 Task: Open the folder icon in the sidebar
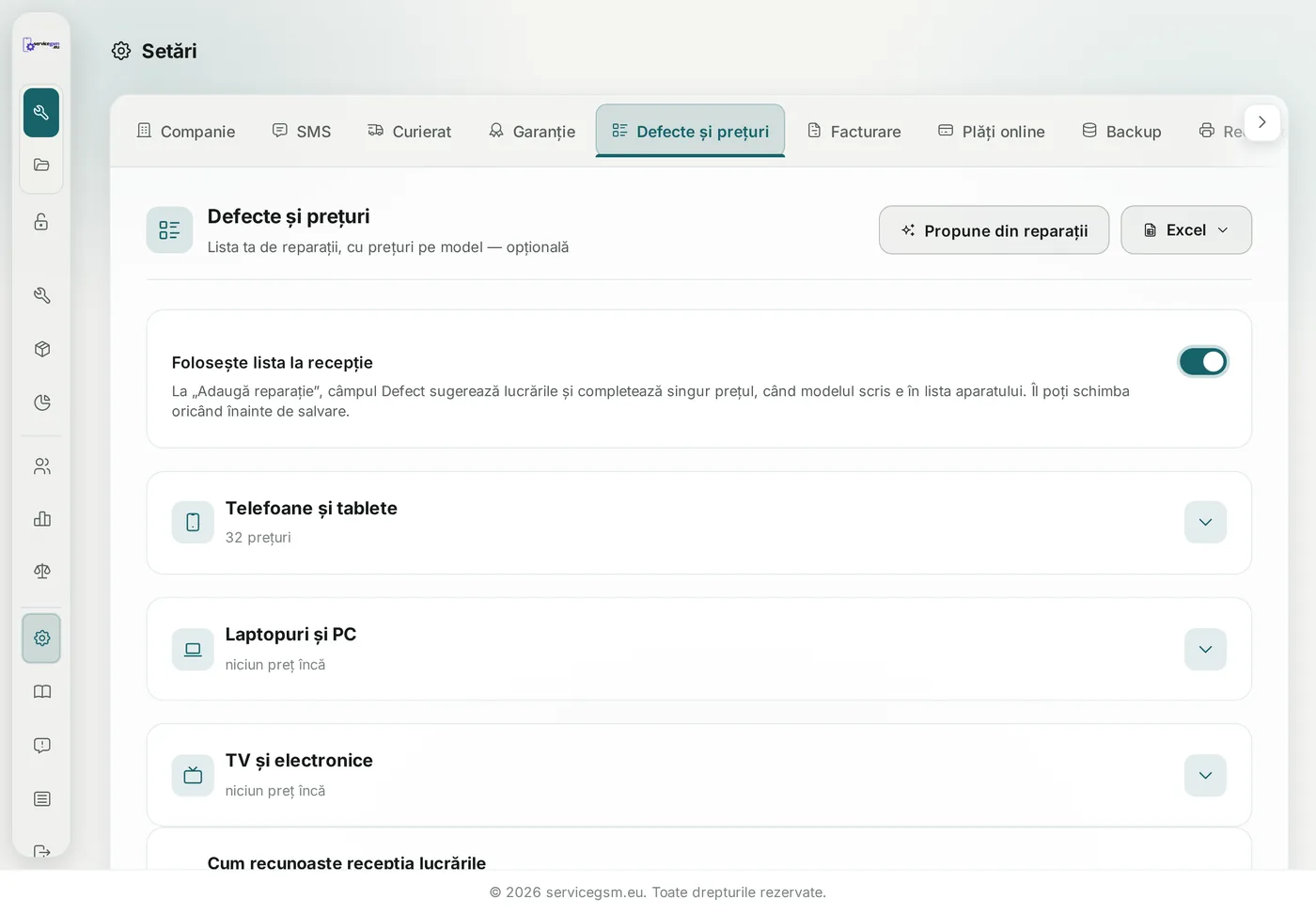41,165
